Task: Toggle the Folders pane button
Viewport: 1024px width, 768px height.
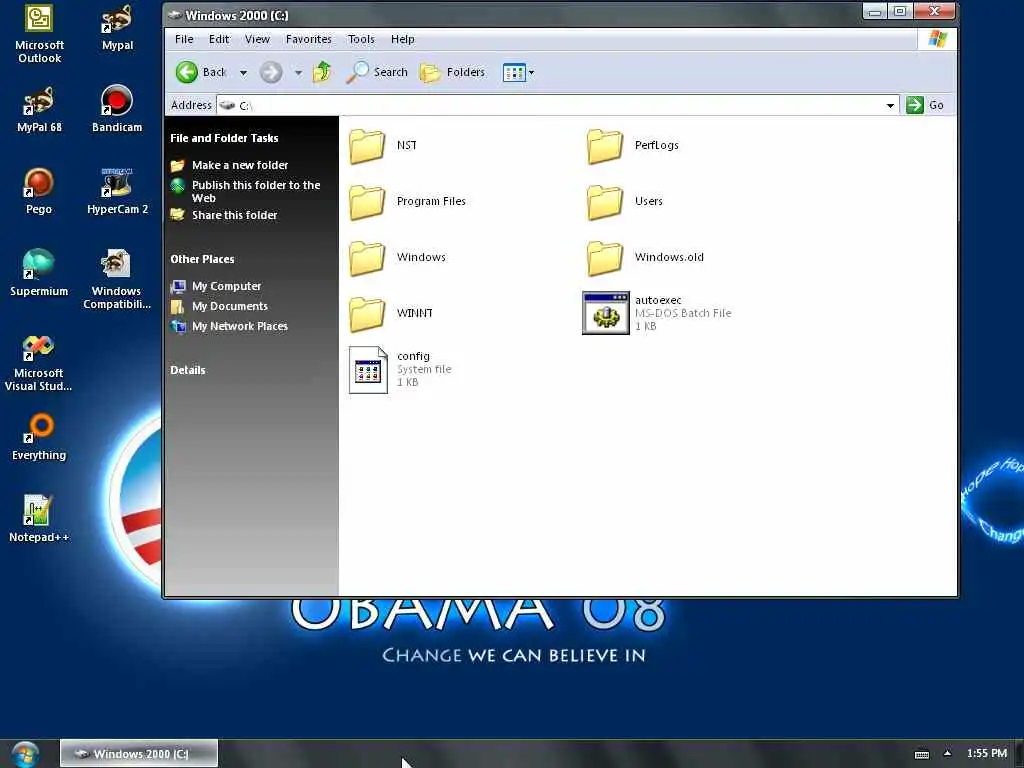Action: pos(452,72)
